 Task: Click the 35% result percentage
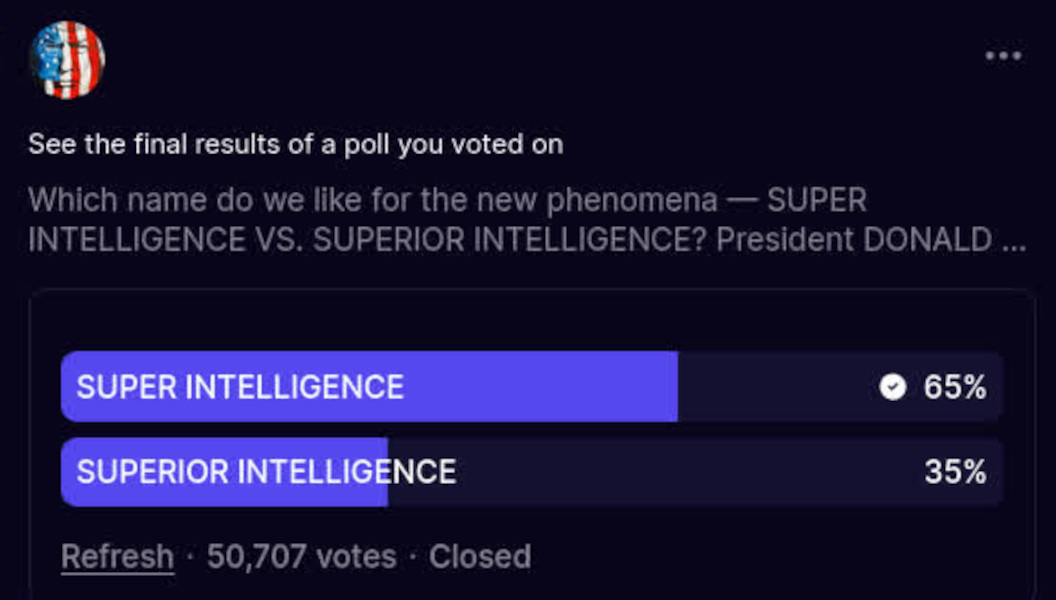[x=955, y=471]
